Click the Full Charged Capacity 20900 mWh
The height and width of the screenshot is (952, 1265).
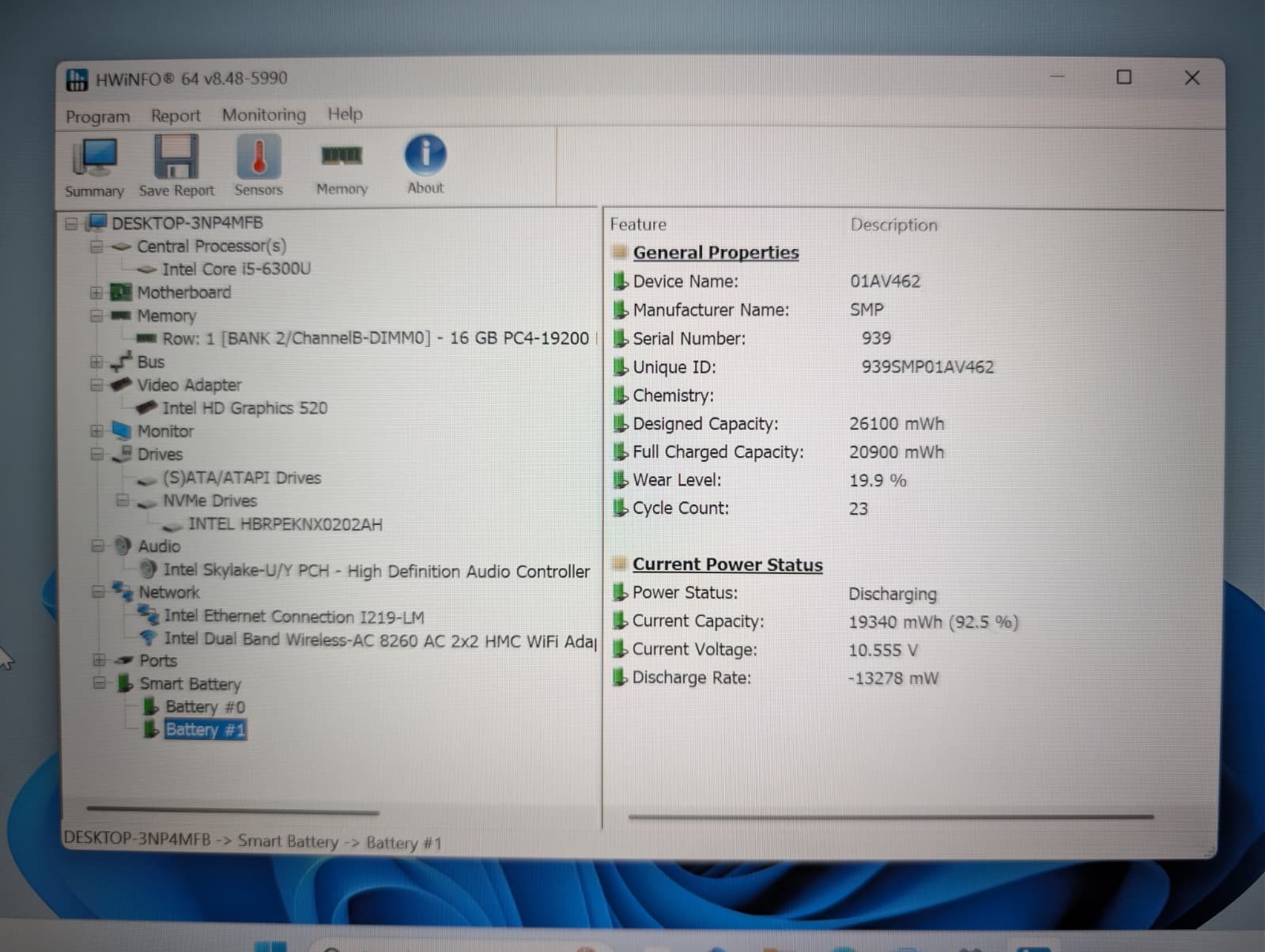click(x=897, y=452)
